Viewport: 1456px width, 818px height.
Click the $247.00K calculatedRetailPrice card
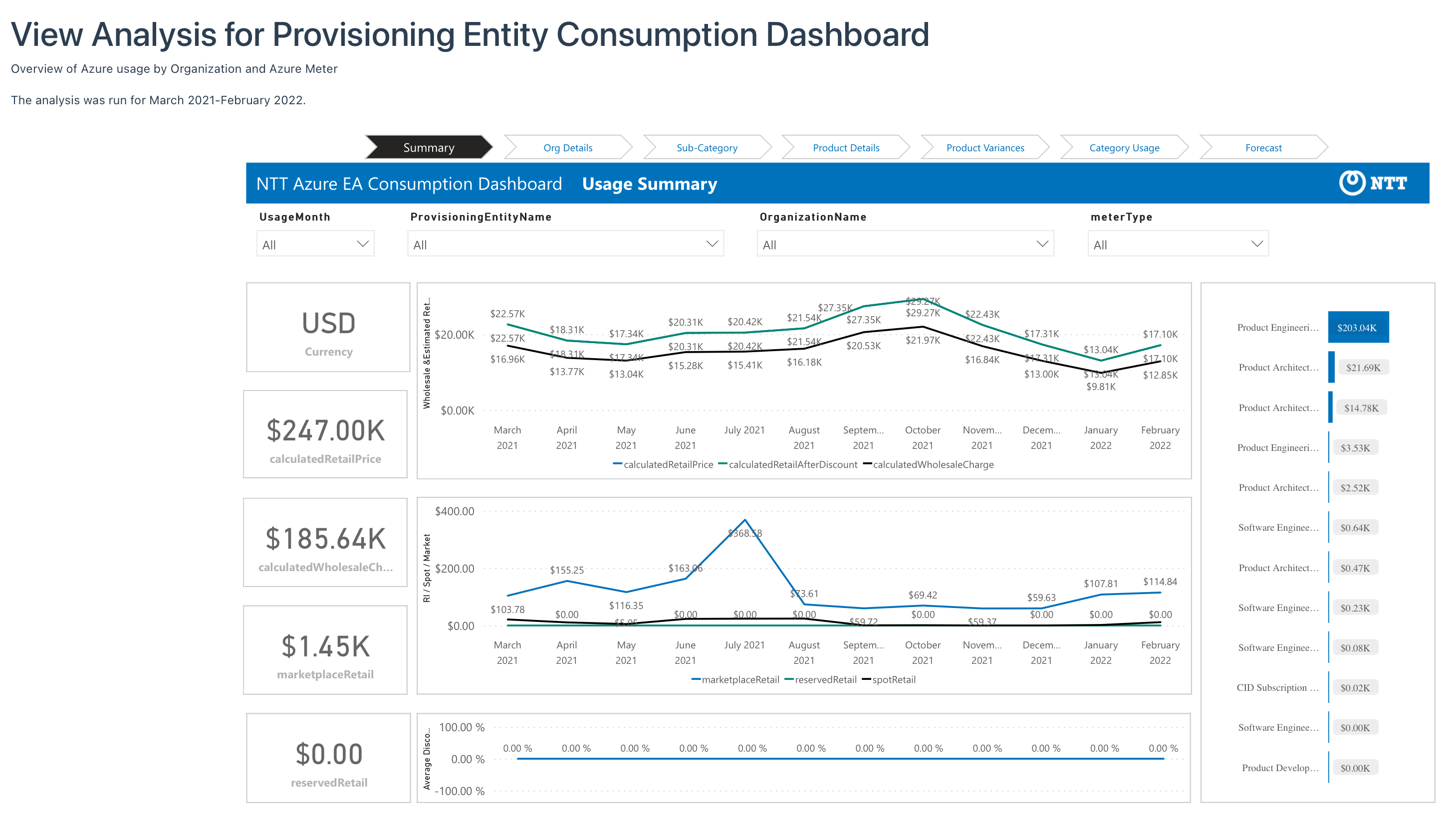tap(325, 434)
